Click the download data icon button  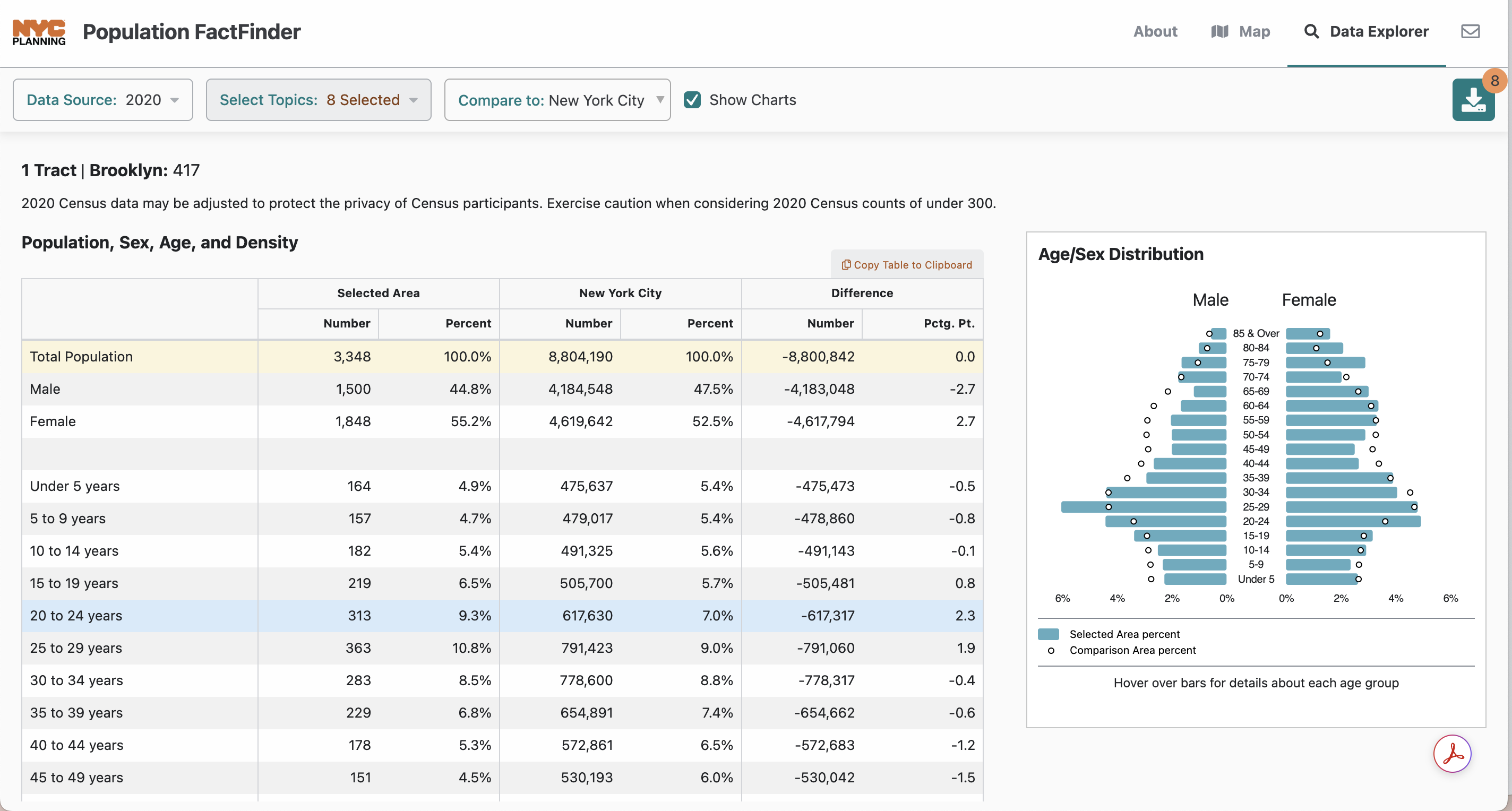point(1472,101)
